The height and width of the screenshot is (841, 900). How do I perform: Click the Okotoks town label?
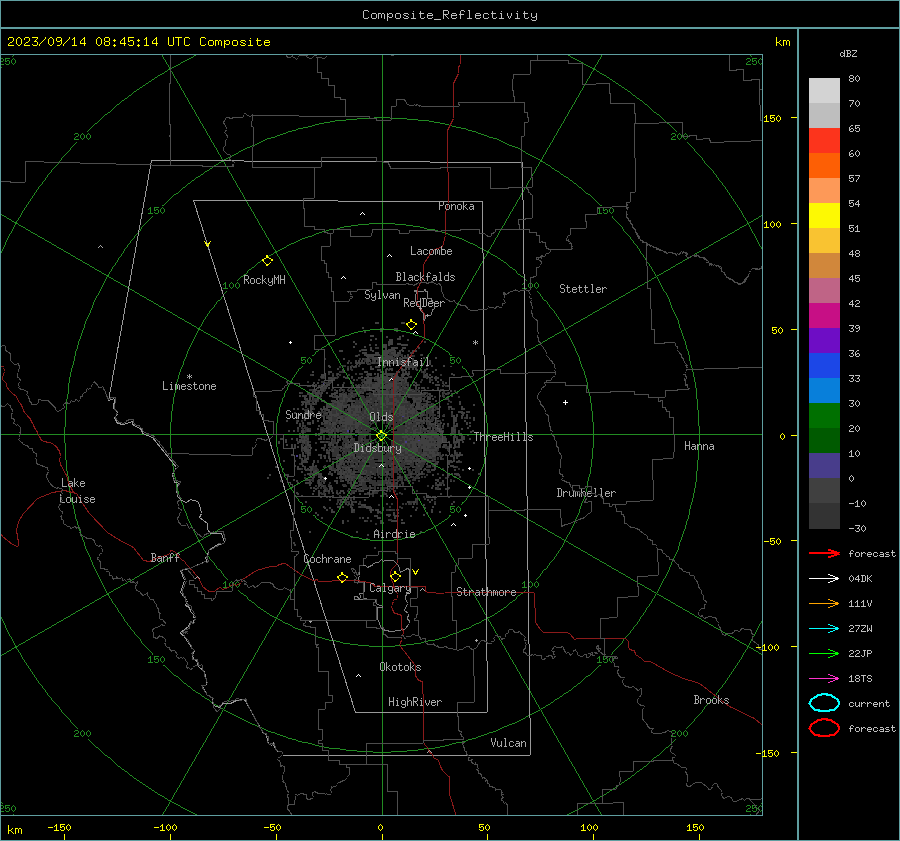click(x=400, y=667)
